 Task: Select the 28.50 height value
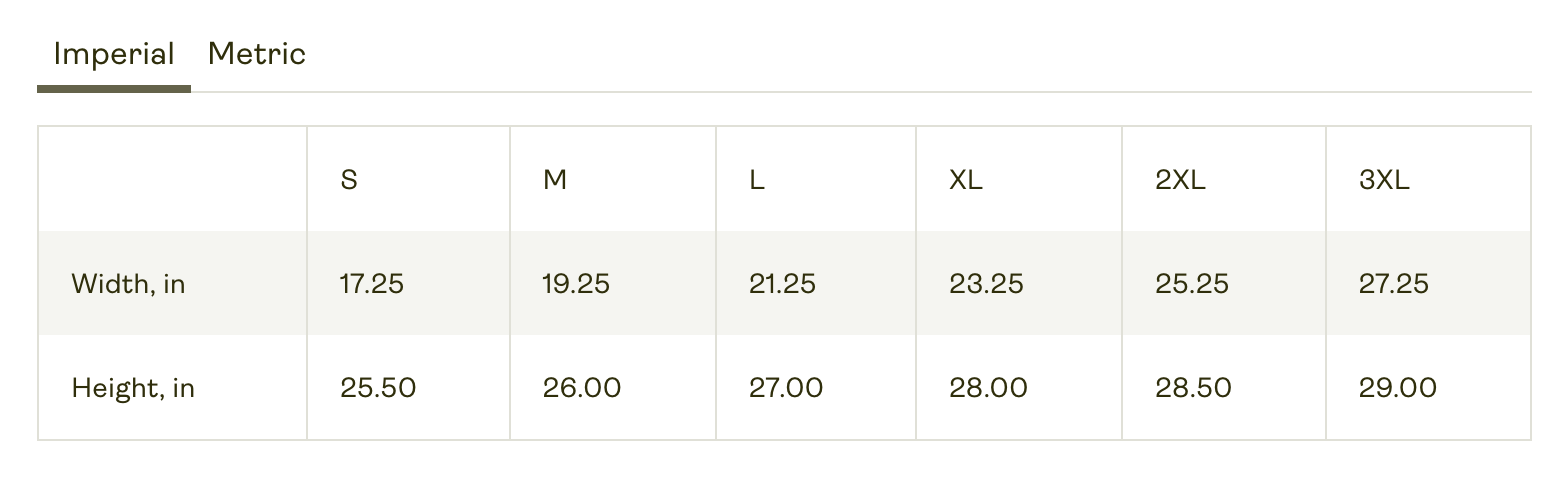(x=1193, y=388)
